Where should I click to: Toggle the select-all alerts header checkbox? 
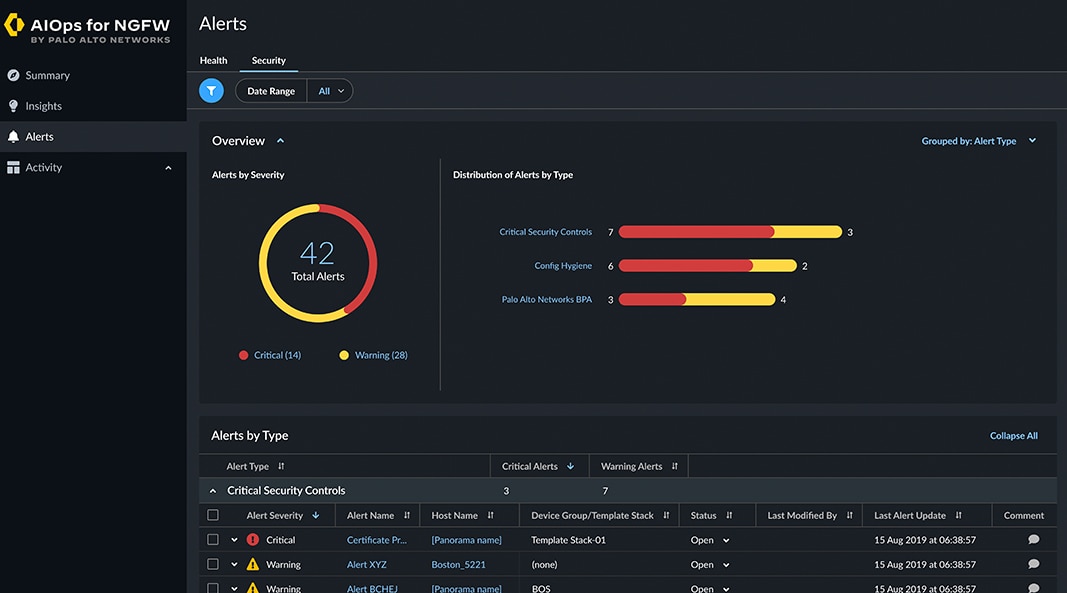(x=212, y=516)
